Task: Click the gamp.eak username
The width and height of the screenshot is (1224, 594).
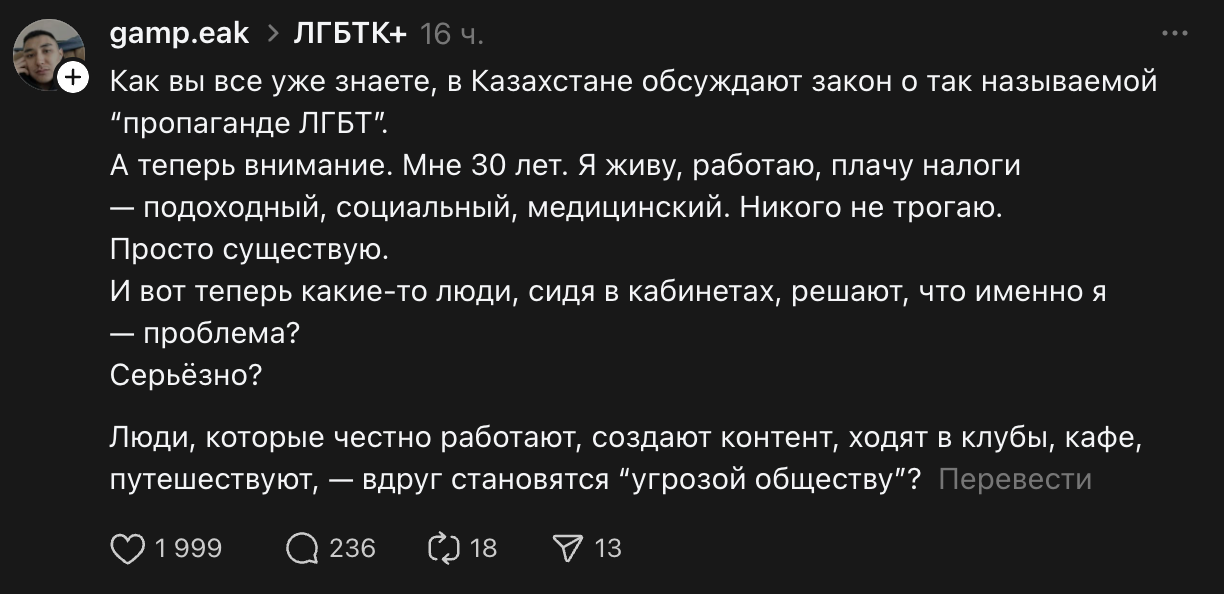Action: (x=179, y=34)
